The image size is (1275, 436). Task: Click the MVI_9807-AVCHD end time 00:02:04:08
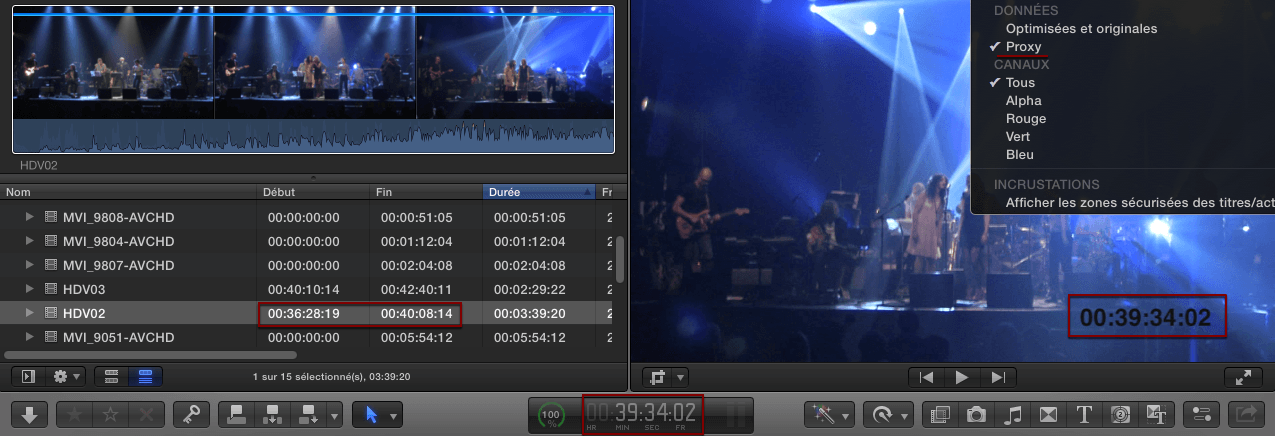[x=417, y=265]
